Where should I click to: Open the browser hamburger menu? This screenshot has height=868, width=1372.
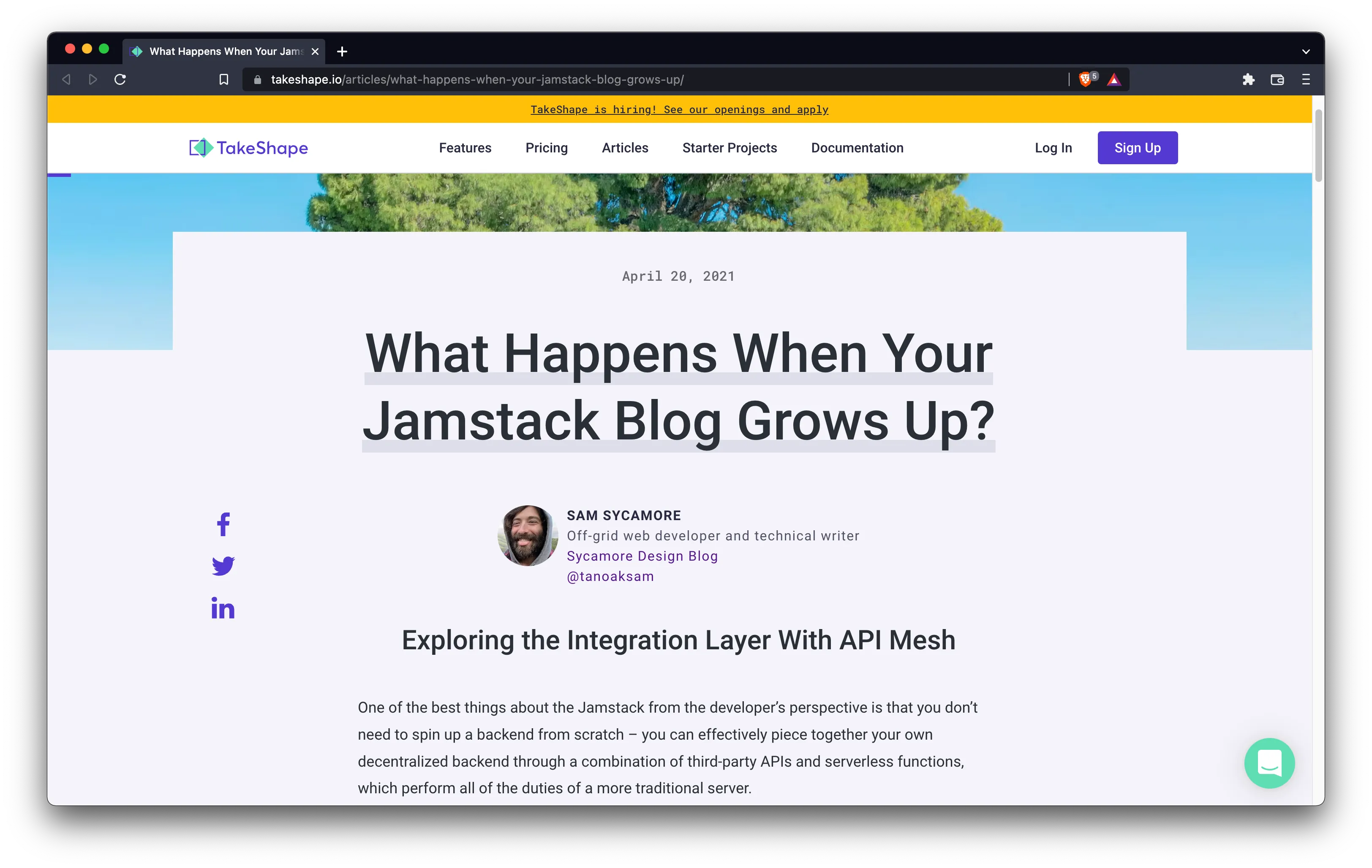[x=1306, y=80]
